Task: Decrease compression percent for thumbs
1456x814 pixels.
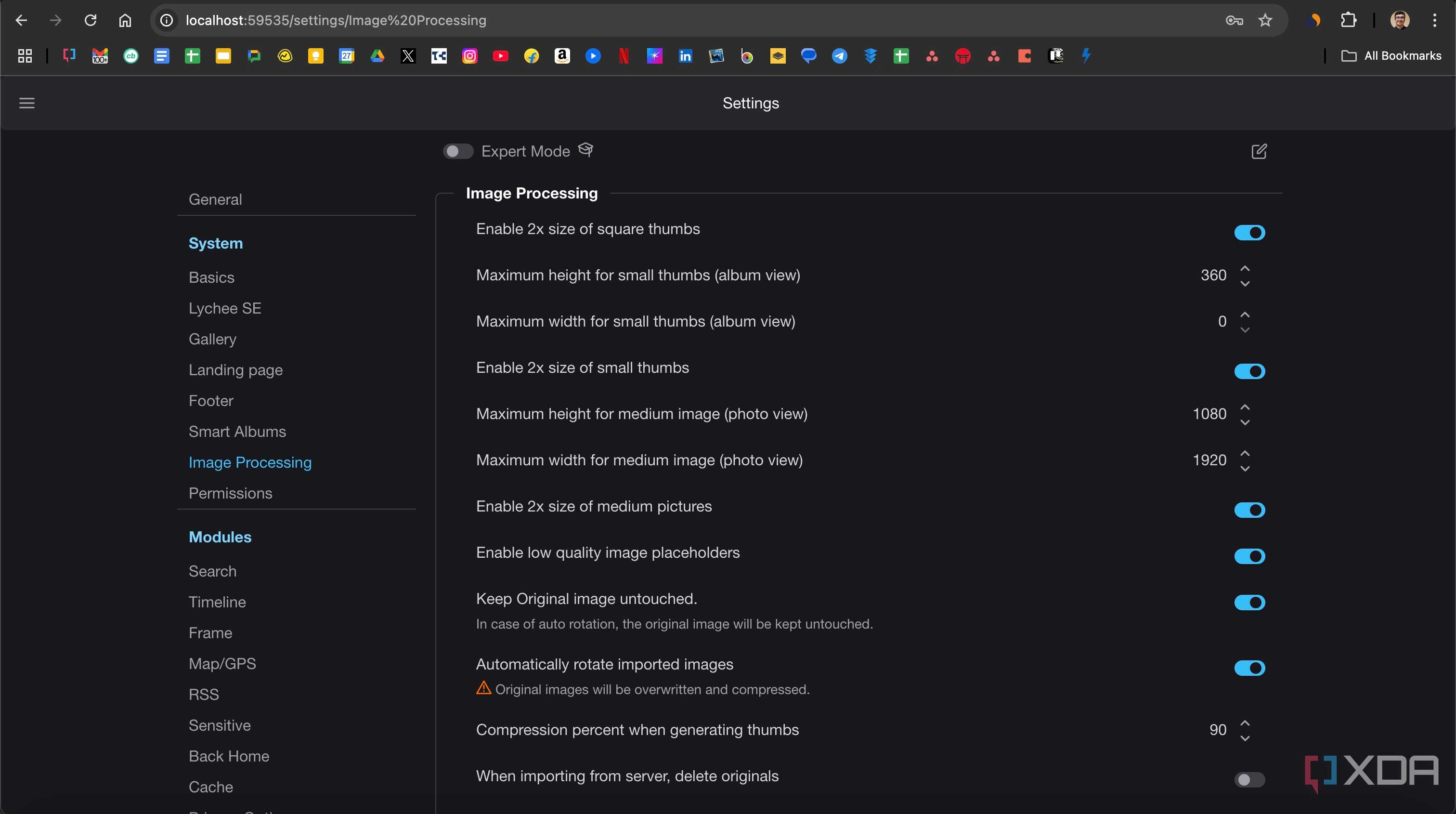Action: pyautogui.click(x=1245, y=738)
